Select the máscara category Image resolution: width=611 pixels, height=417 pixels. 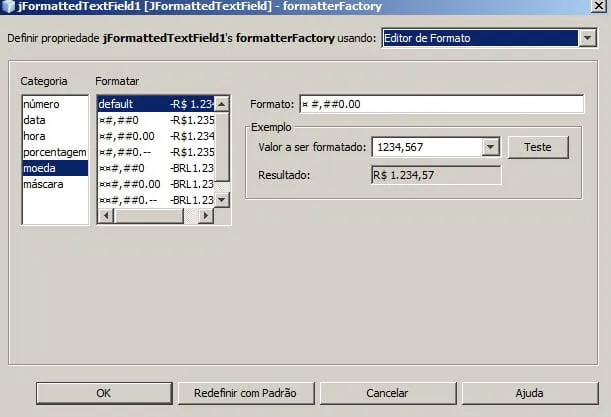(44, 184)
